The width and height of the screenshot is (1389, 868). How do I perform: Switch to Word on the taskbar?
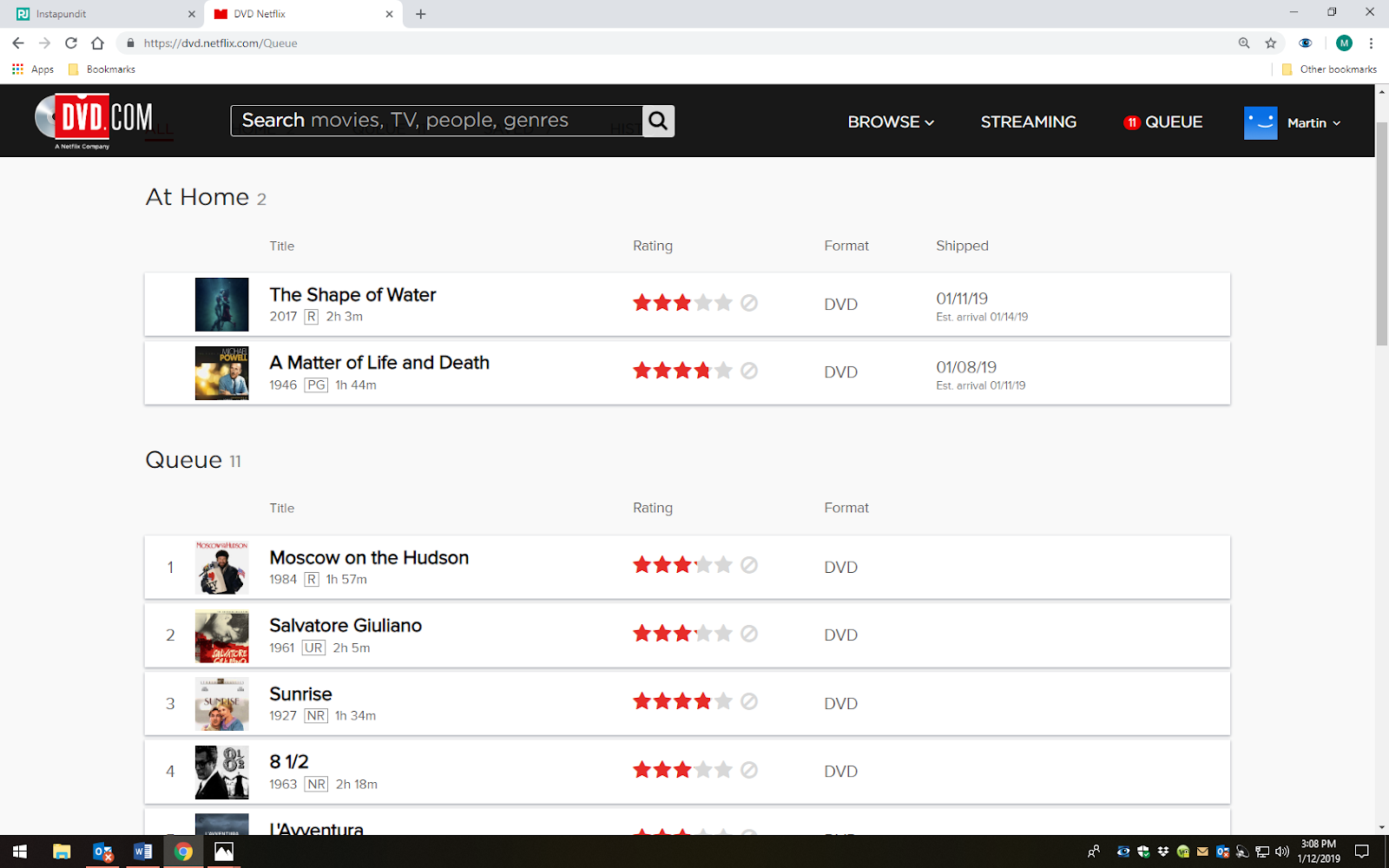coord(142,852)
